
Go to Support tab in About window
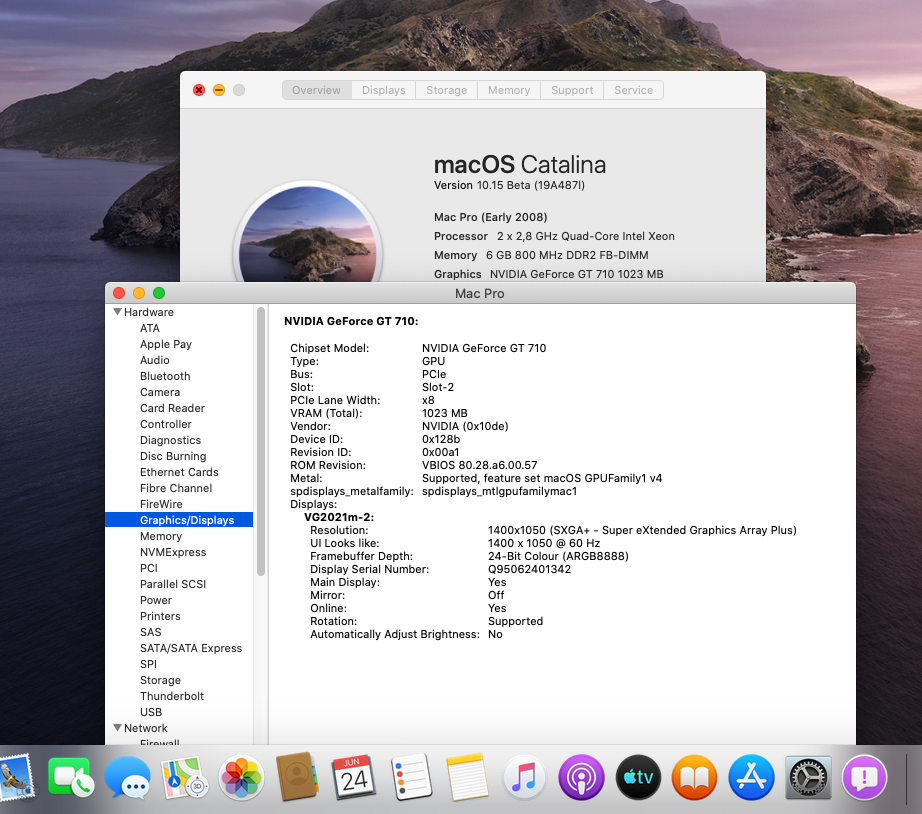coord(572,90)
